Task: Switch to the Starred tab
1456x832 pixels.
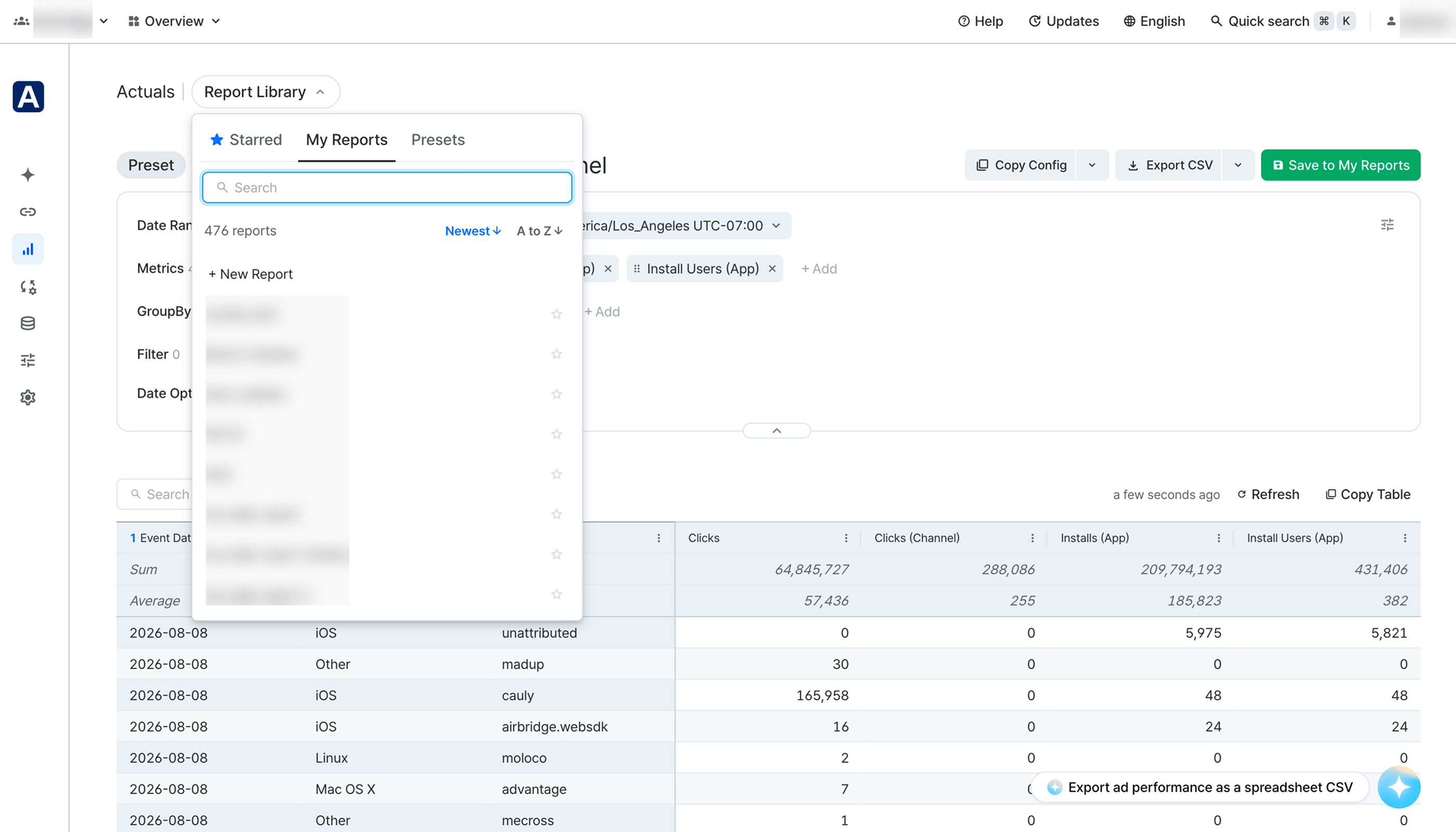Action: [246, 140]
